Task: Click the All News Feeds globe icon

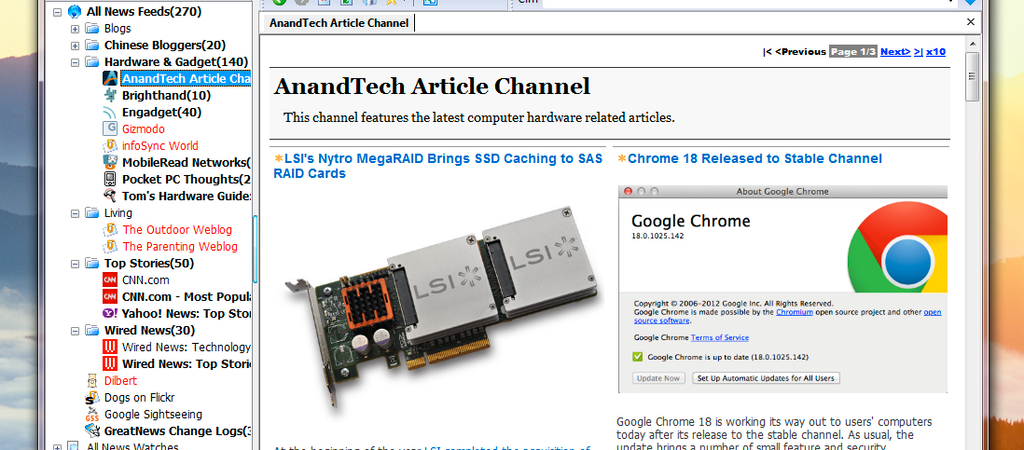Action: 74,12
